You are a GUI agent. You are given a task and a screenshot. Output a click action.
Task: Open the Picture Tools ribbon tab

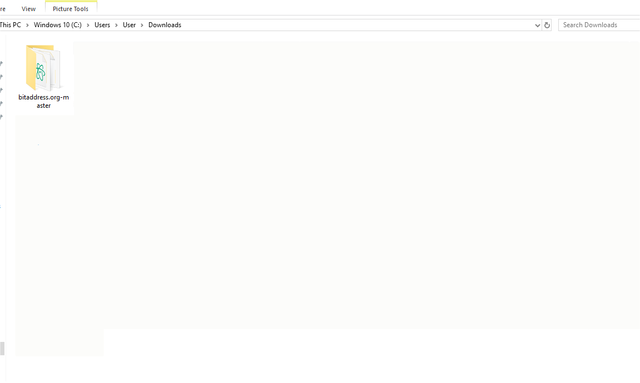click(x=71, y=9)
